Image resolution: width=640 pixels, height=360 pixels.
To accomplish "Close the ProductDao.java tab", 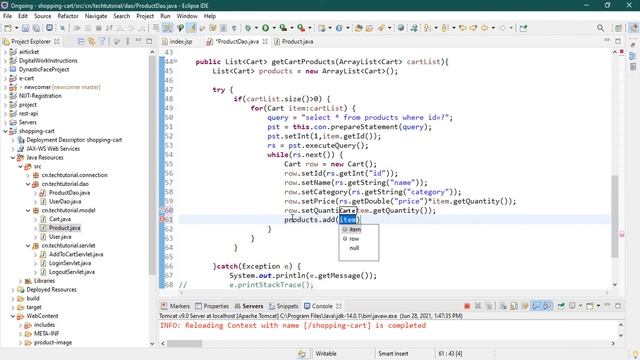I will pyautogui.click(x=265, y=42).
